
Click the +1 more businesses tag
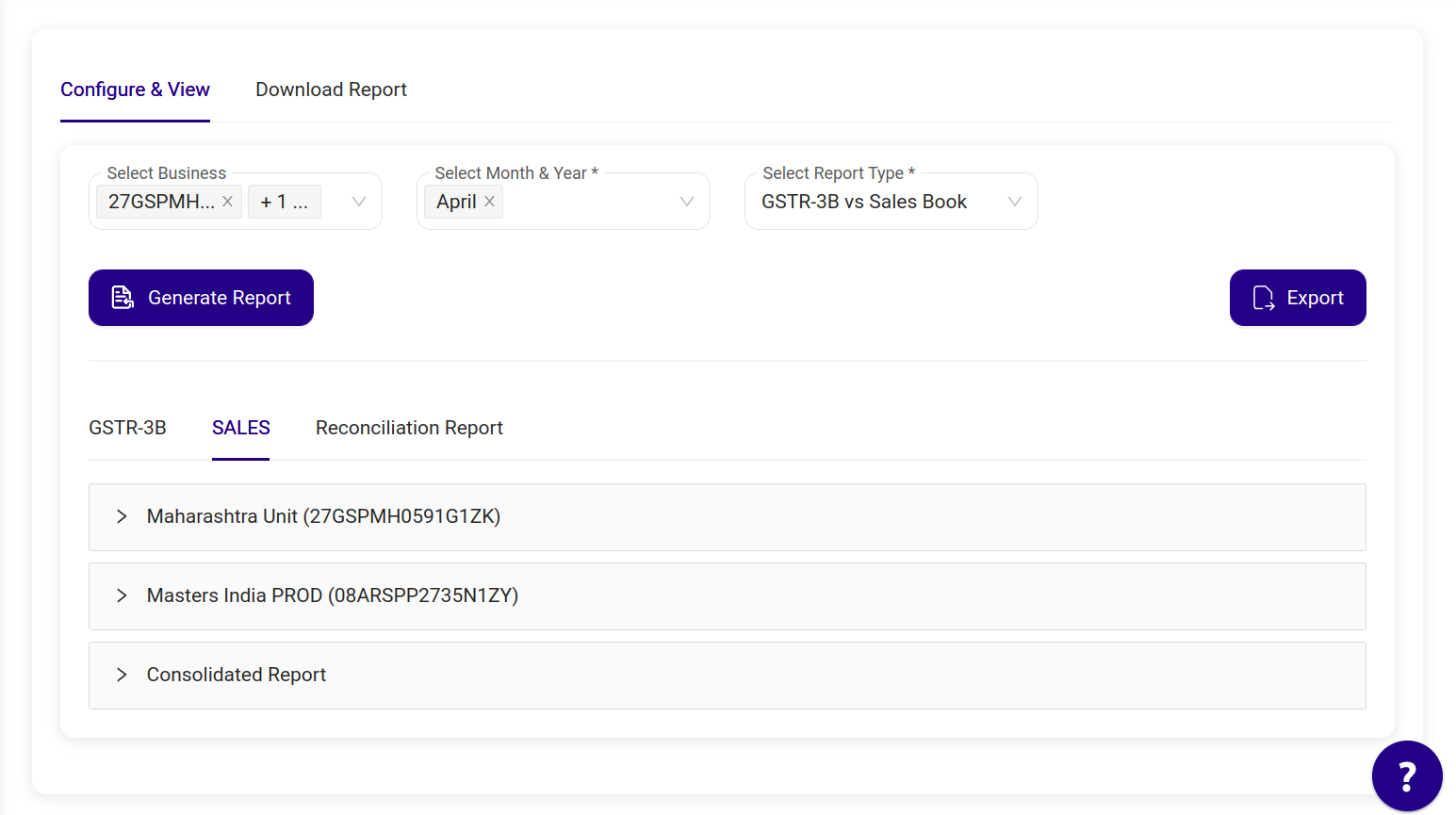coord(284,202)
